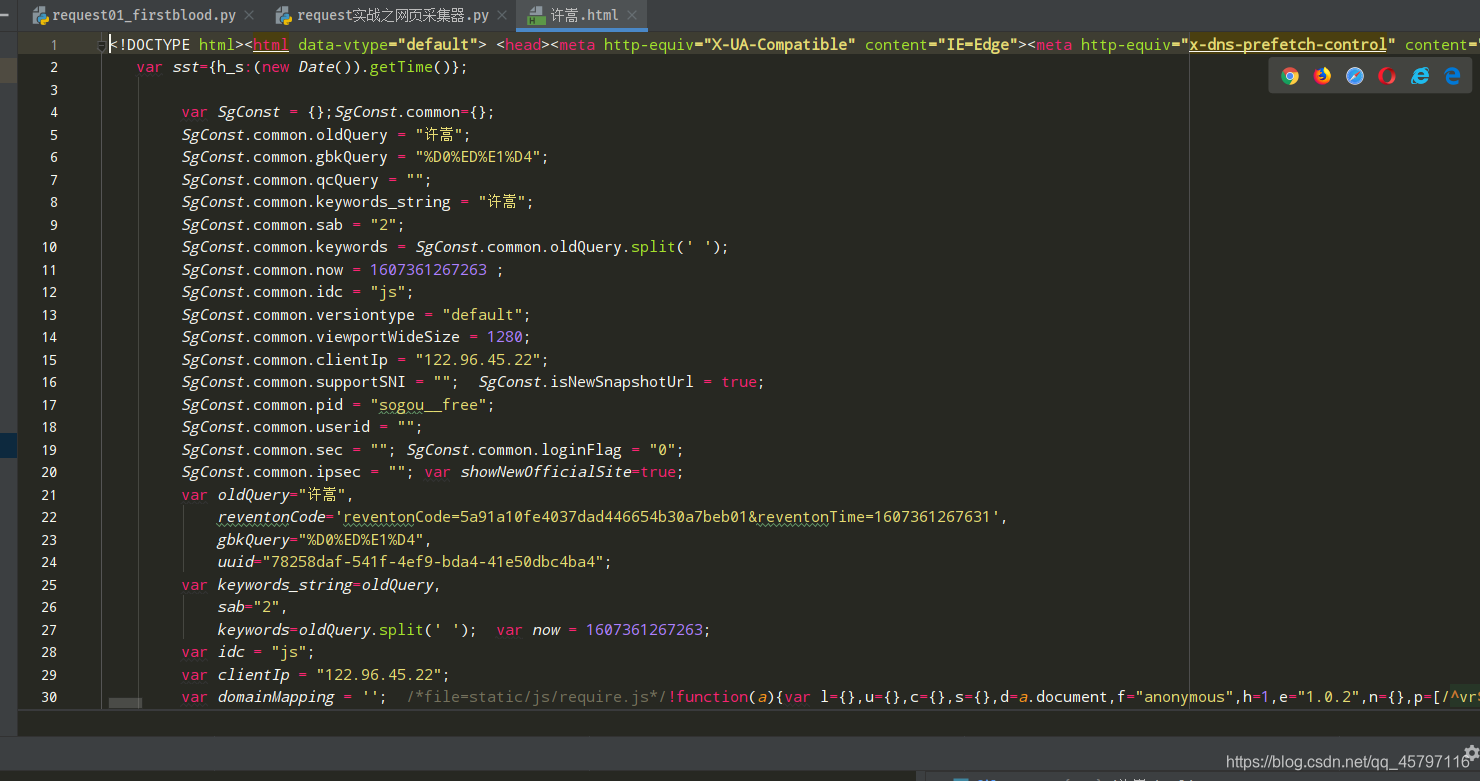Click the Python file icon on request01_firstblood.py tab
This screenshot has height=781, width=1480.
tap(40, 15)
